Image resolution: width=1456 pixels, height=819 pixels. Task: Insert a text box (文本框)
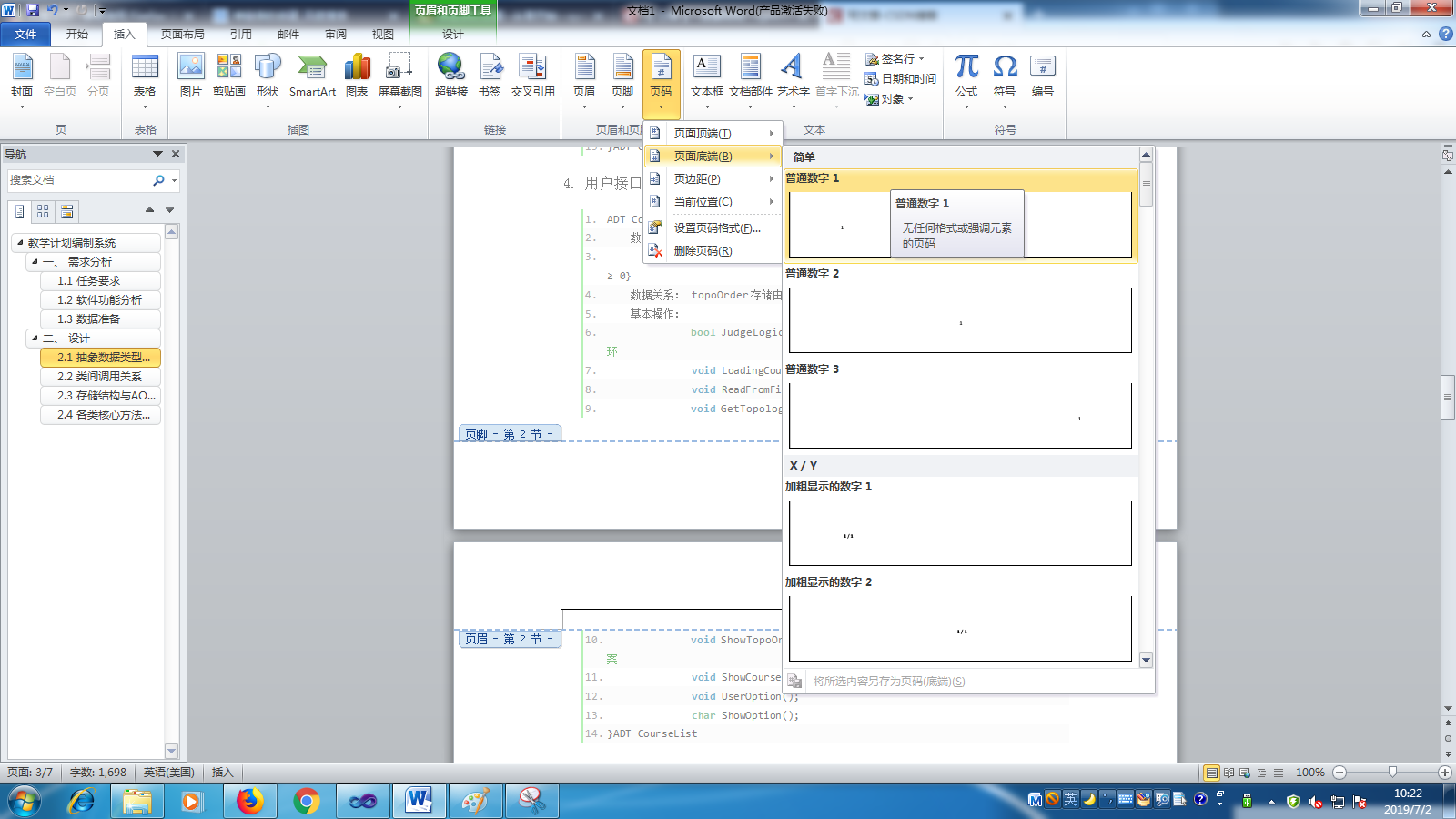pyautogui.click(x=707, y=80)
